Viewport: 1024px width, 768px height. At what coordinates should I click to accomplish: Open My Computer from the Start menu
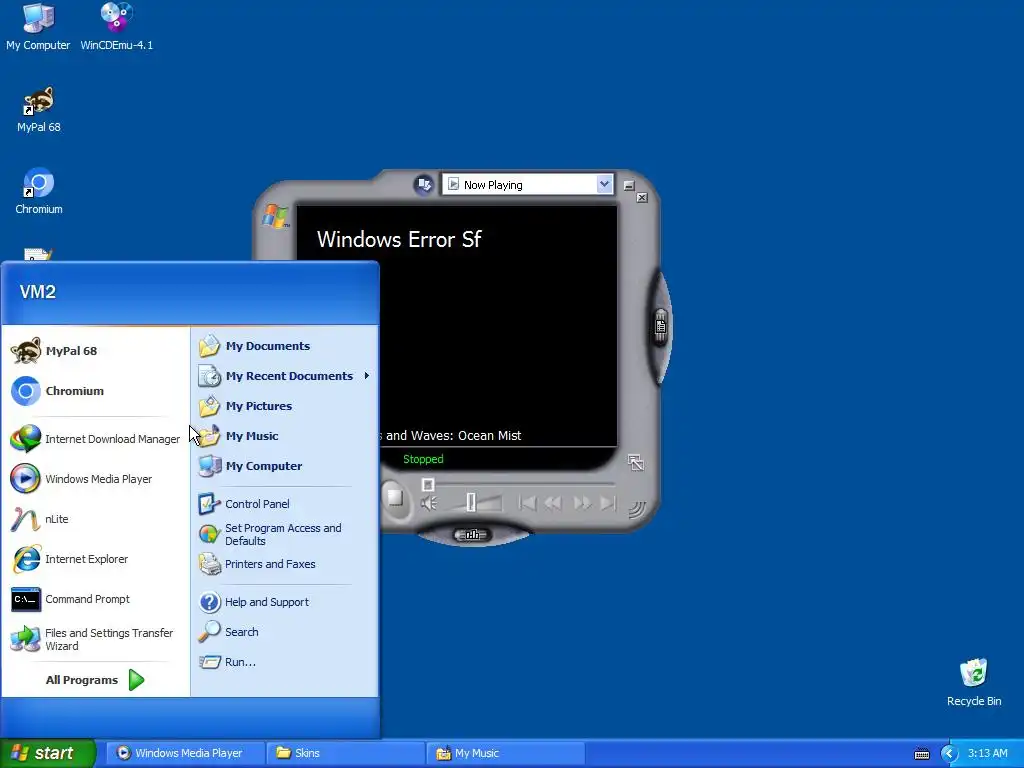(284, 466)
